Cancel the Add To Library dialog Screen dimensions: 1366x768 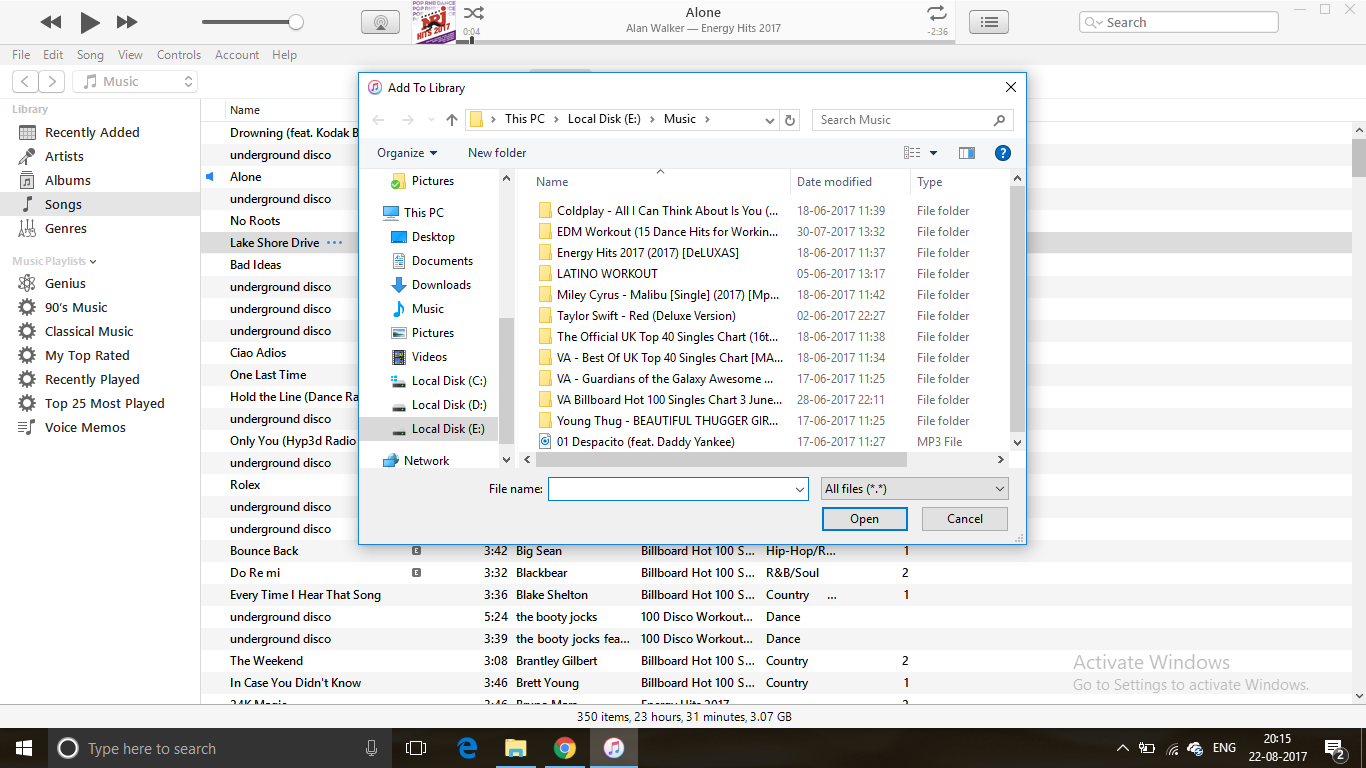[x=965, y=519]
